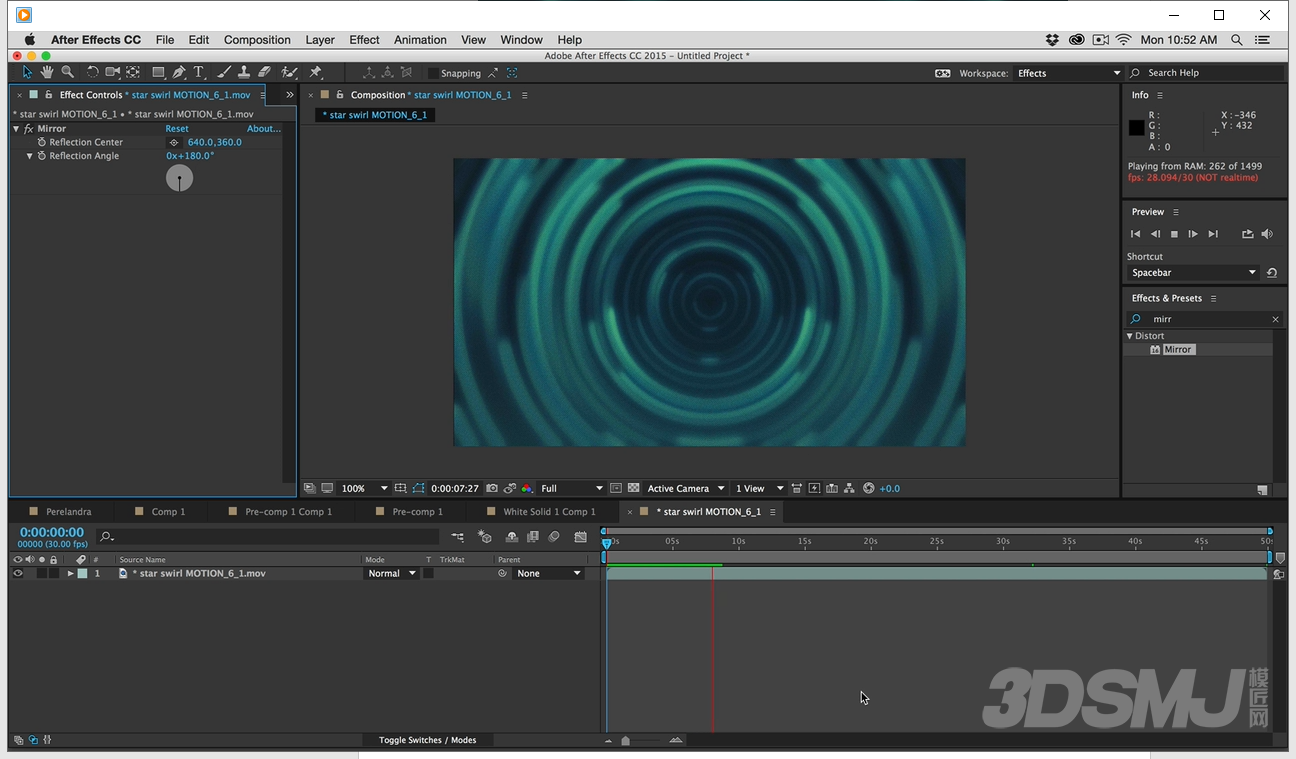The width and height of the screenshot is (1296, 759).
Task: Click the Reflection Center crosshair picker
Action: (x=174, y=142)
